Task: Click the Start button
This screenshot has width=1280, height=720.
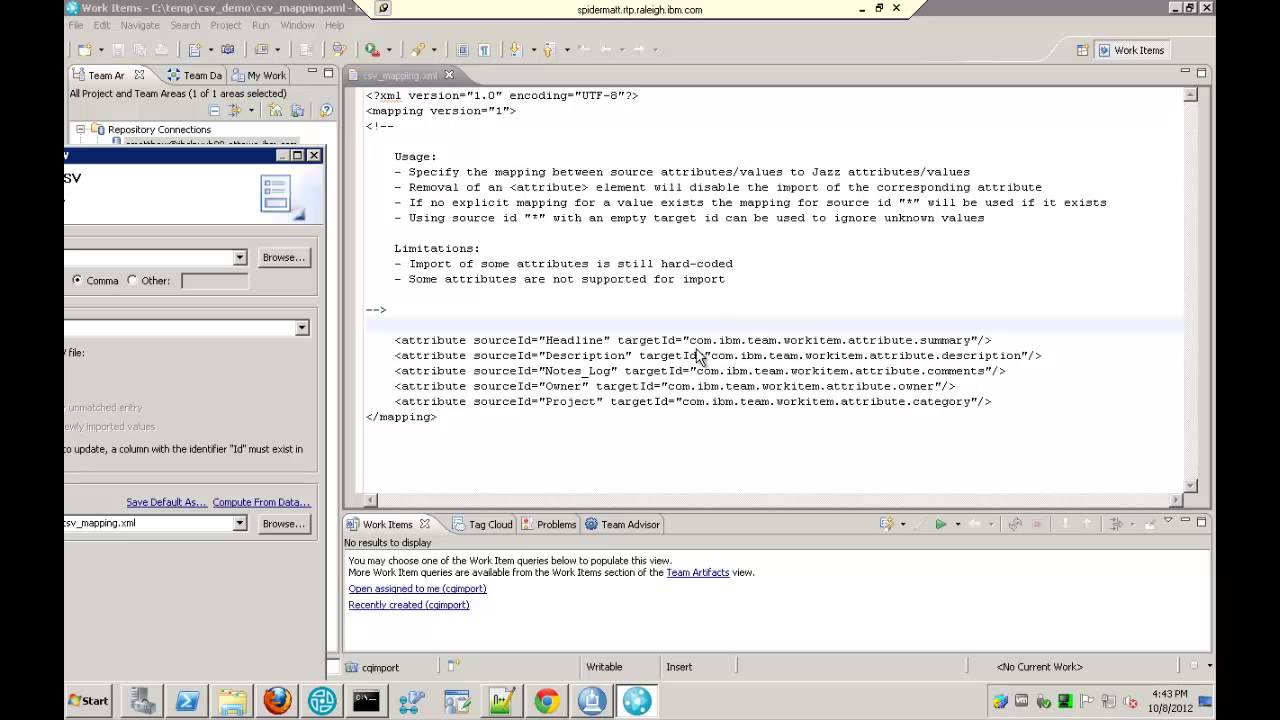Action: (88, 701)
